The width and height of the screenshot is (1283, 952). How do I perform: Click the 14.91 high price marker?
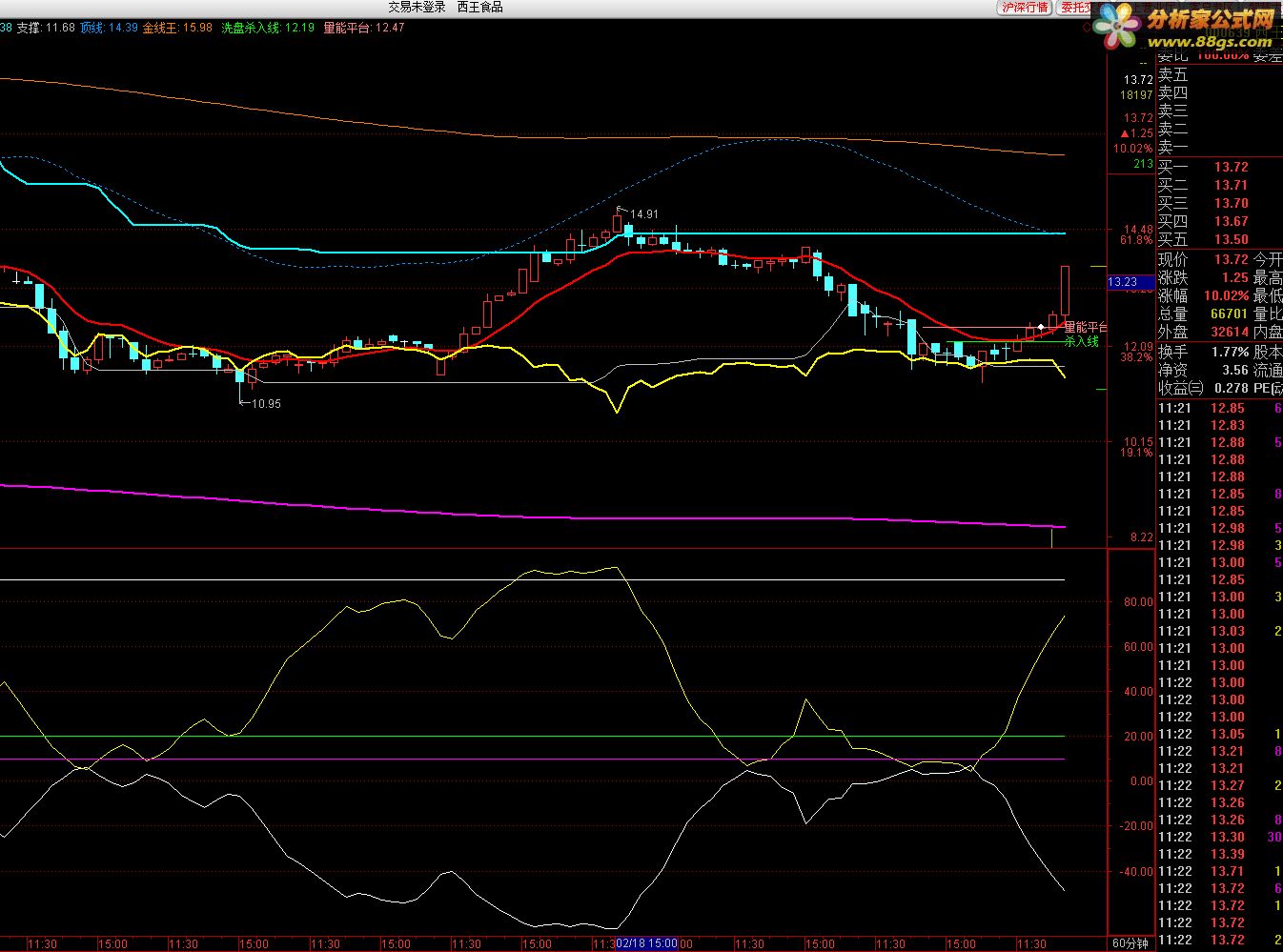click(644, 214)
